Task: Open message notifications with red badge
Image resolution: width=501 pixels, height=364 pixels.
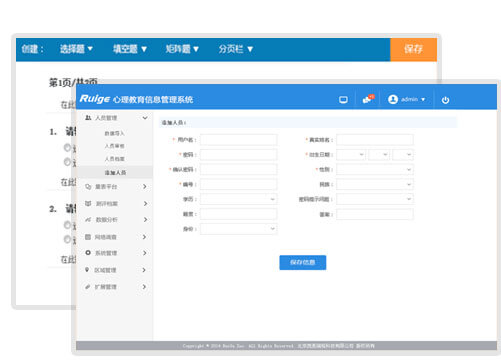Action: tap(368, 99)
